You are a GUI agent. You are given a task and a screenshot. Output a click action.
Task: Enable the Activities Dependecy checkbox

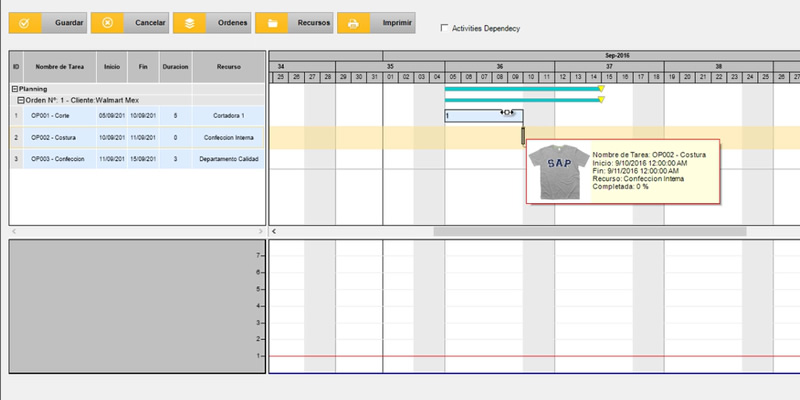pos(445,28)
